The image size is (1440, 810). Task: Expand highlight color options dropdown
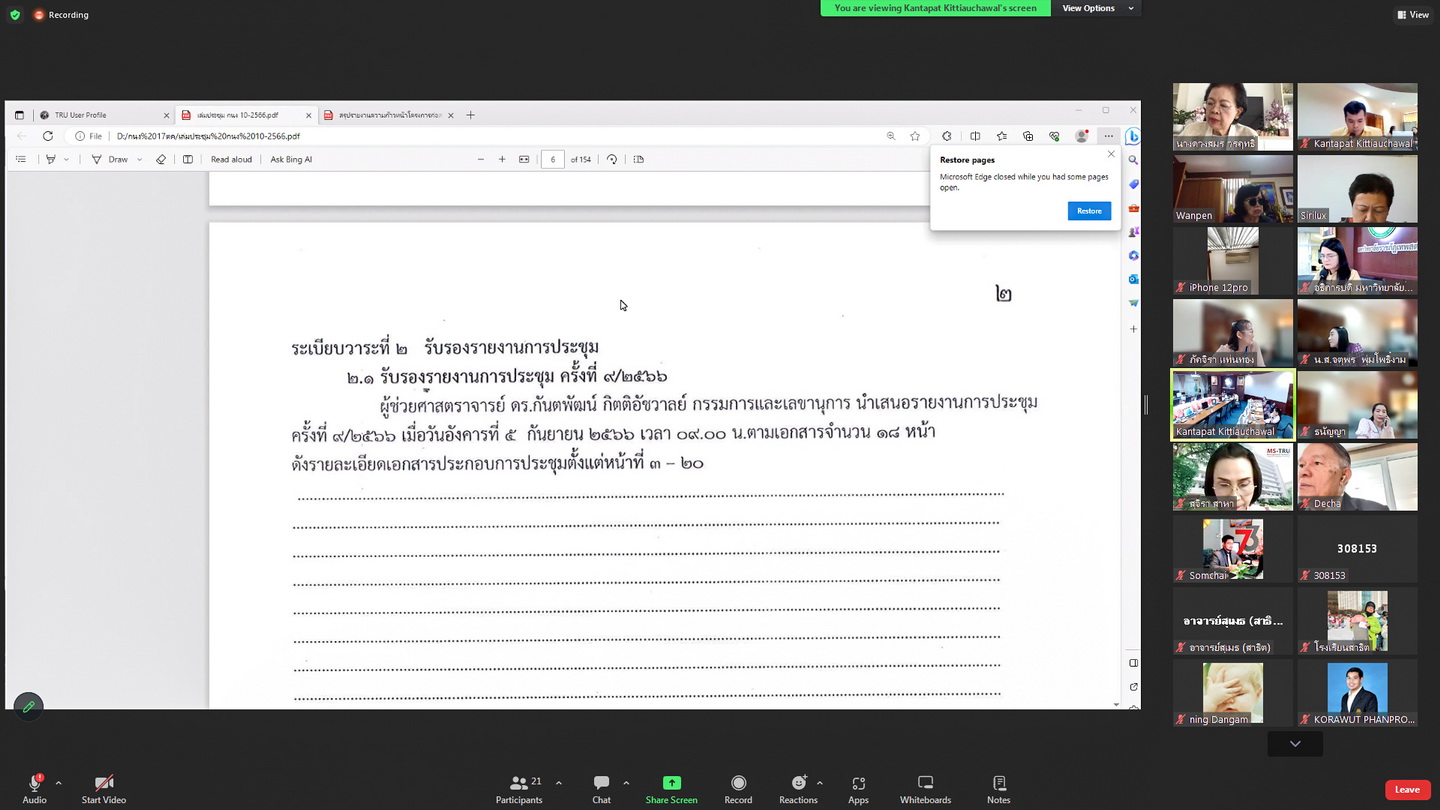click(x=67, y=159)
